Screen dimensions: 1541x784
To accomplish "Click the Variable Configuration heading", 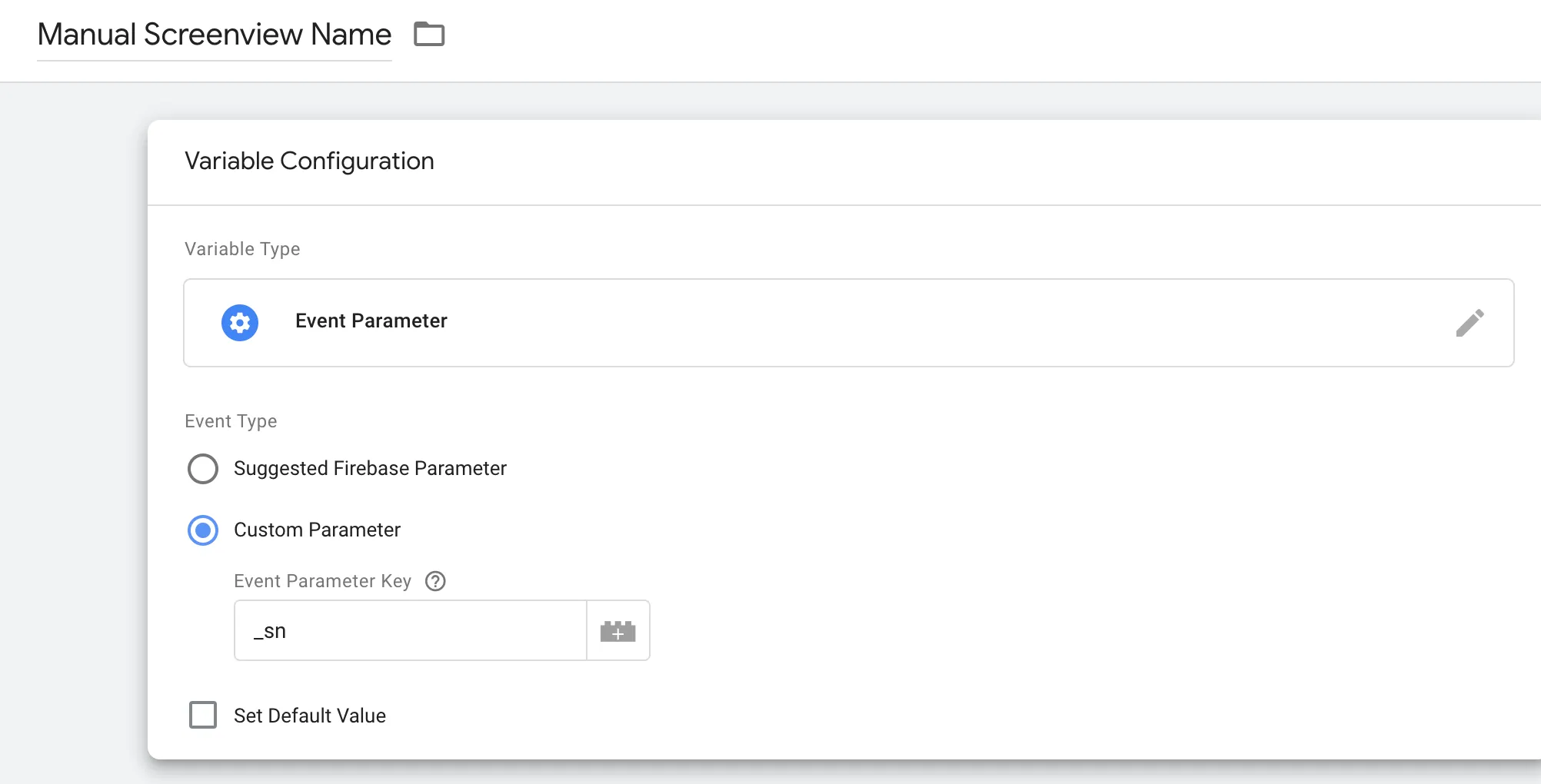I will click(309, 161).
